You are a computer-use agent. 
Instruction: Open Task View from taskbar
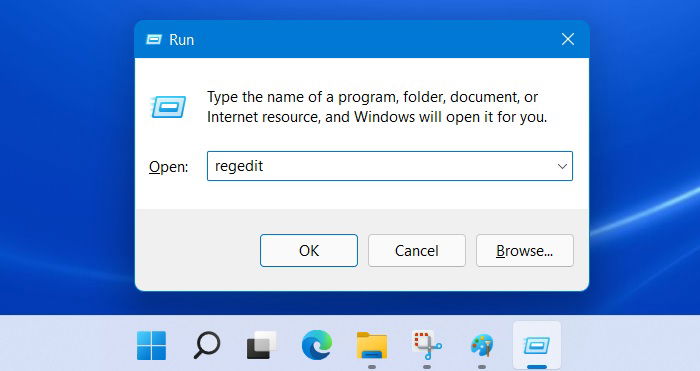262,345
